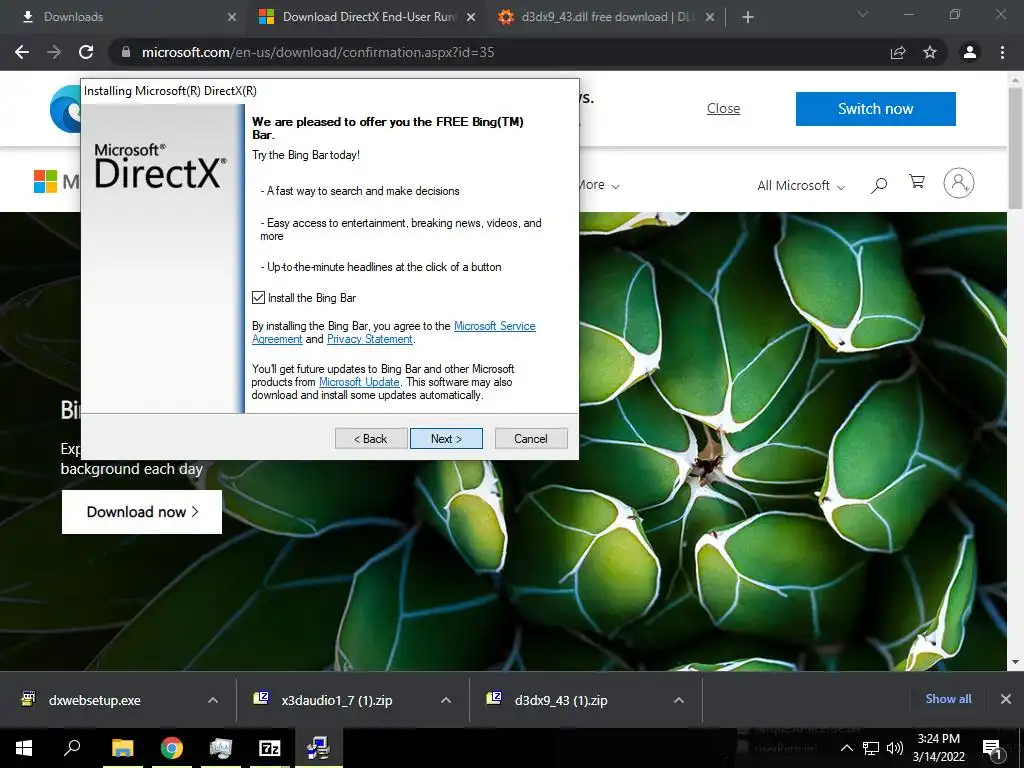Open File Explorer from the taskbar
The image size is (1024, 768).
pyautogui.click(x=122, y=748)
